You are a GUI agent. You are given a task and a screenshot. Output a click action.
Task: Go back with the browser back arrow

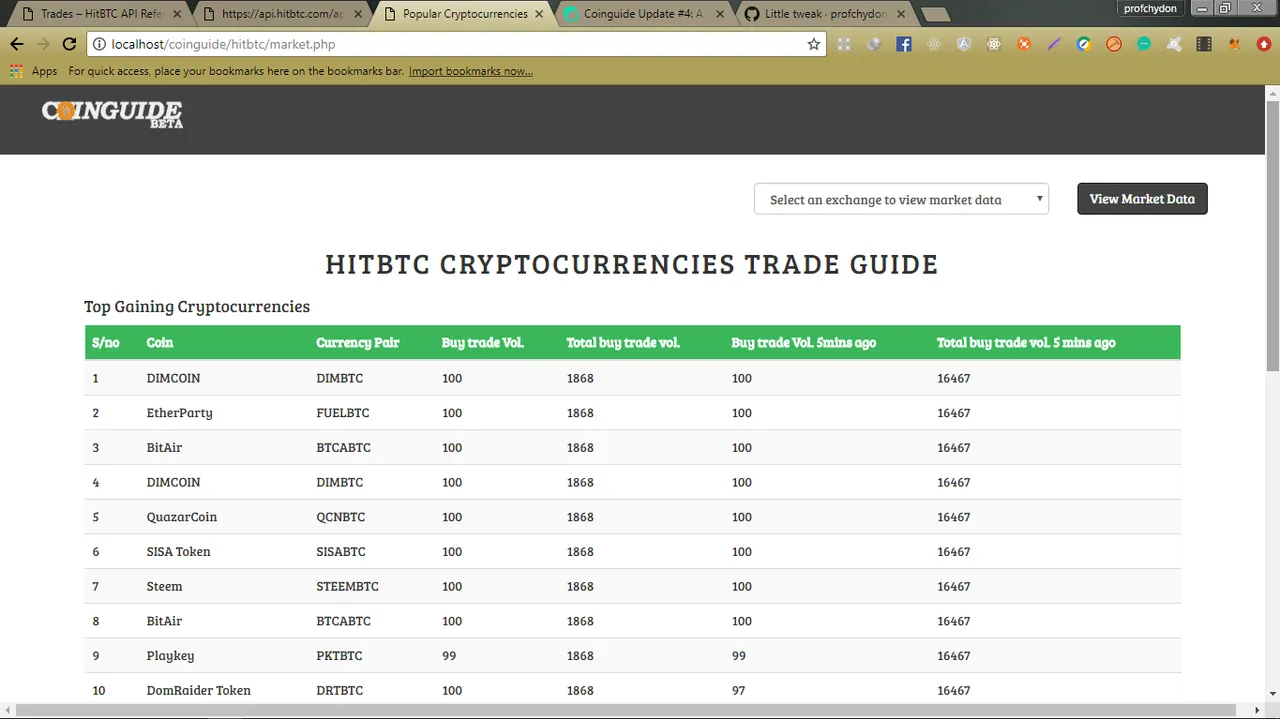(x=17, y=44)
